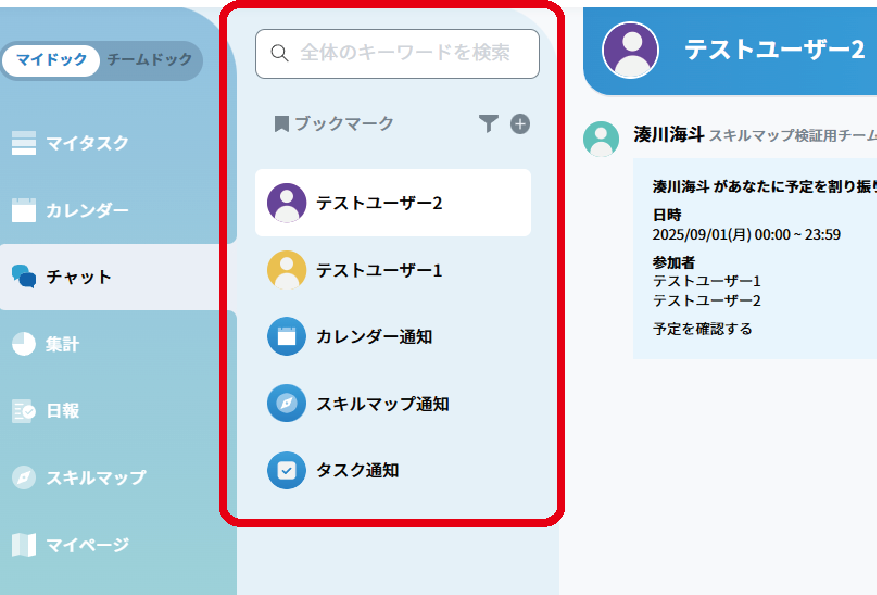Screen dimensions: 877x595
Task: Open スキルマップ menu label
Action: [x=96, y=478]
